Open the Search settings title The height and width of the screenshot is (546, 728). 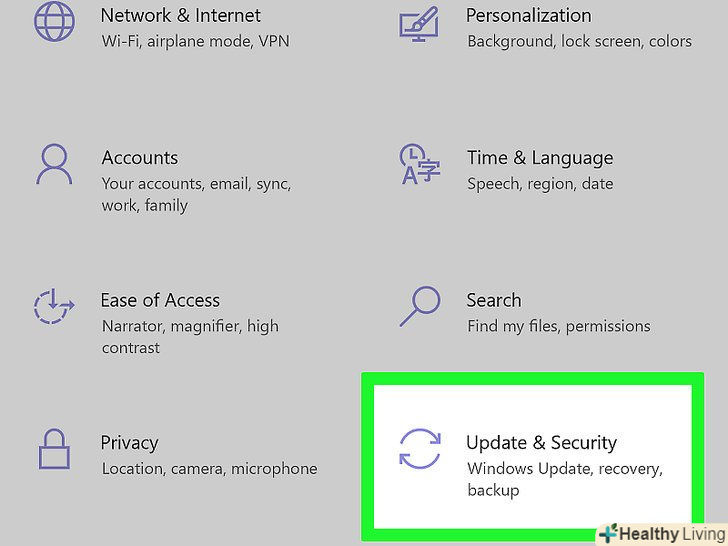click(x=494, y=300)
